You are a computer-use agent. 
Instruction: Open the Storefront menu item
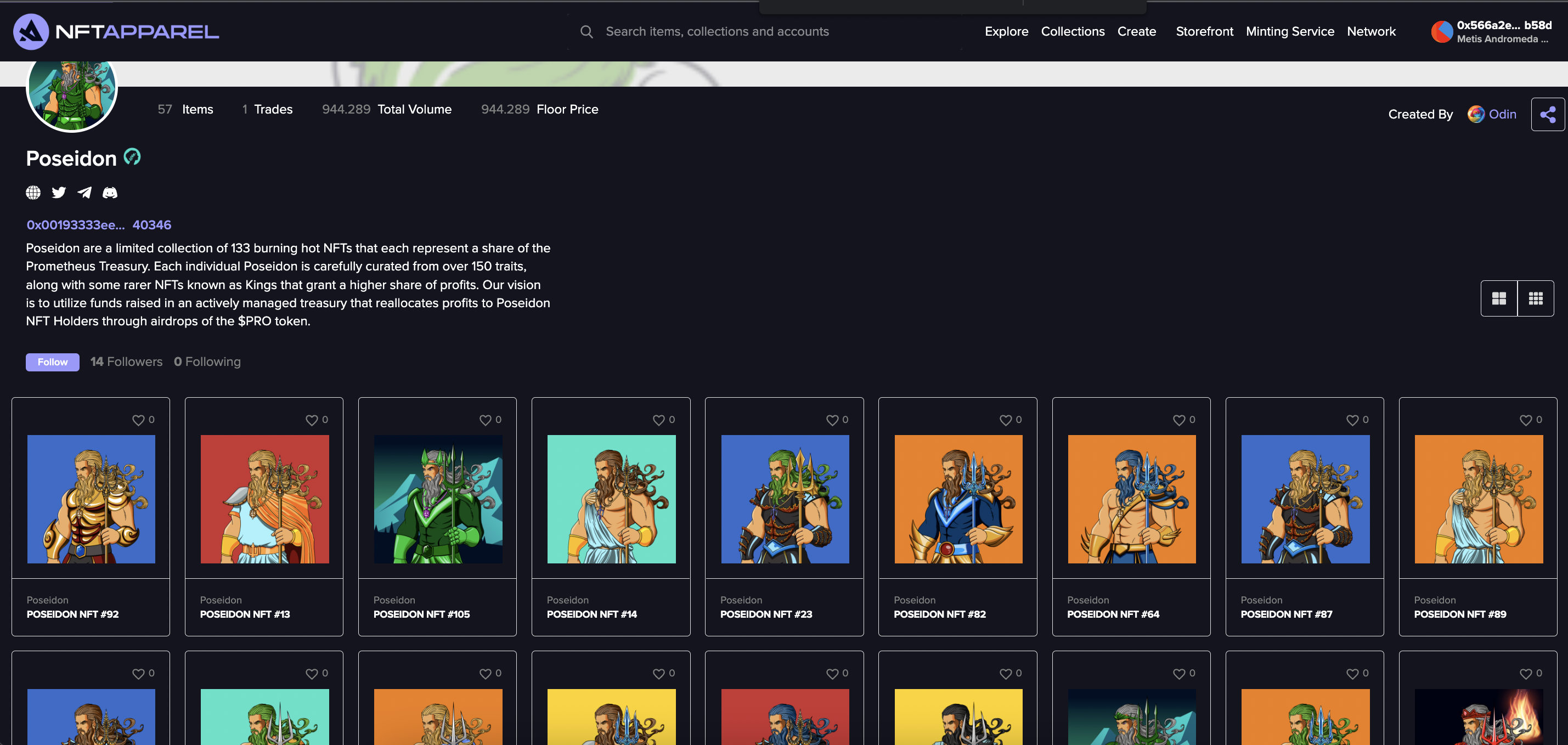tap(1204, 32)
